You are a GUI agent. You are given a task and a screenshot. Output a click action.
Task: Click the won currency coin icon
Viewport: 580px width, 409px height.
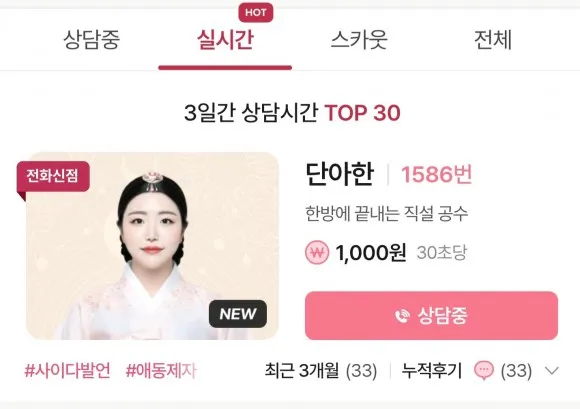click(317, 253)
